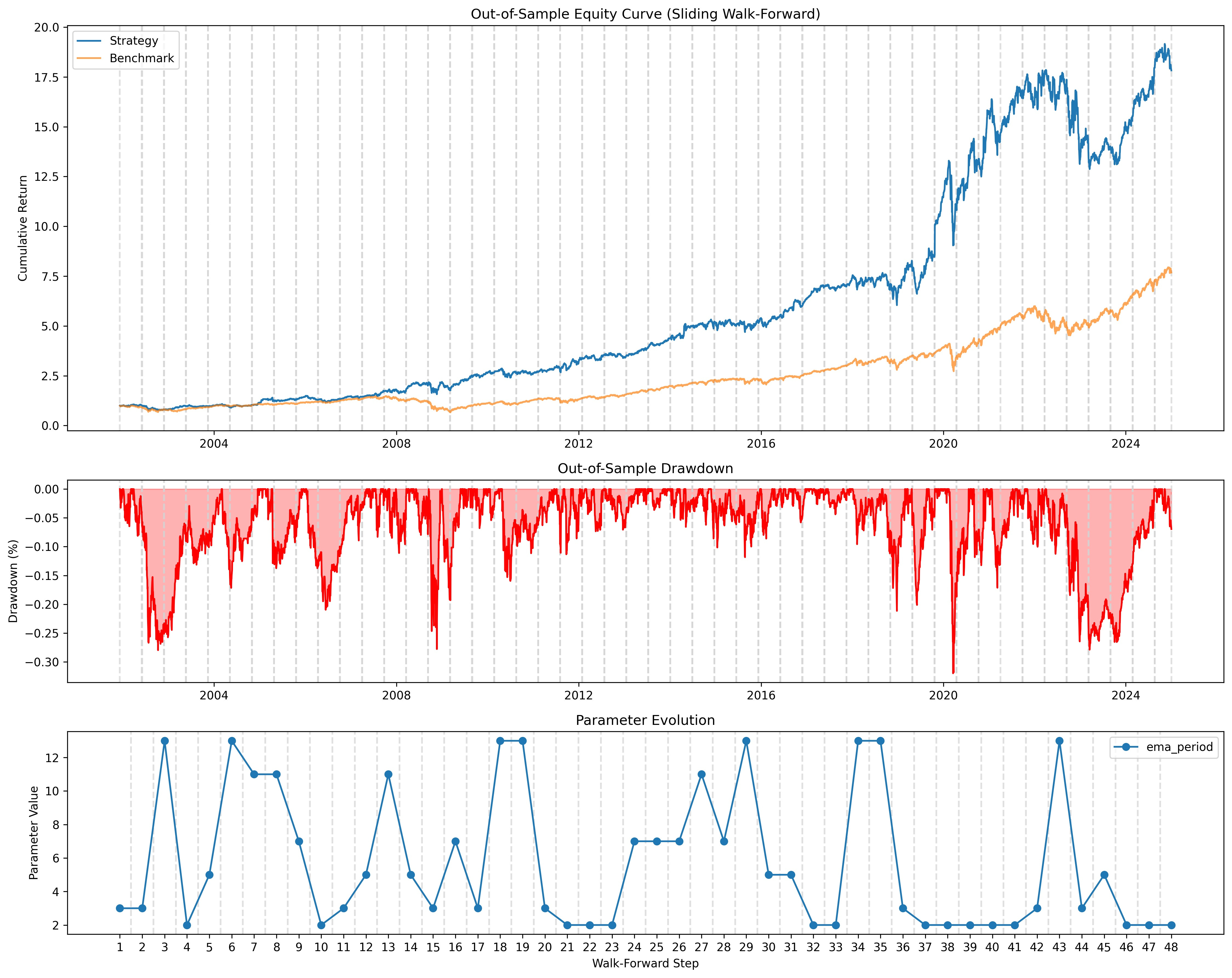The width and height of the screenshot is (1232, 978).
Task: Click the Walk-Forward Step axis label
Action: [x=645, y=964]
